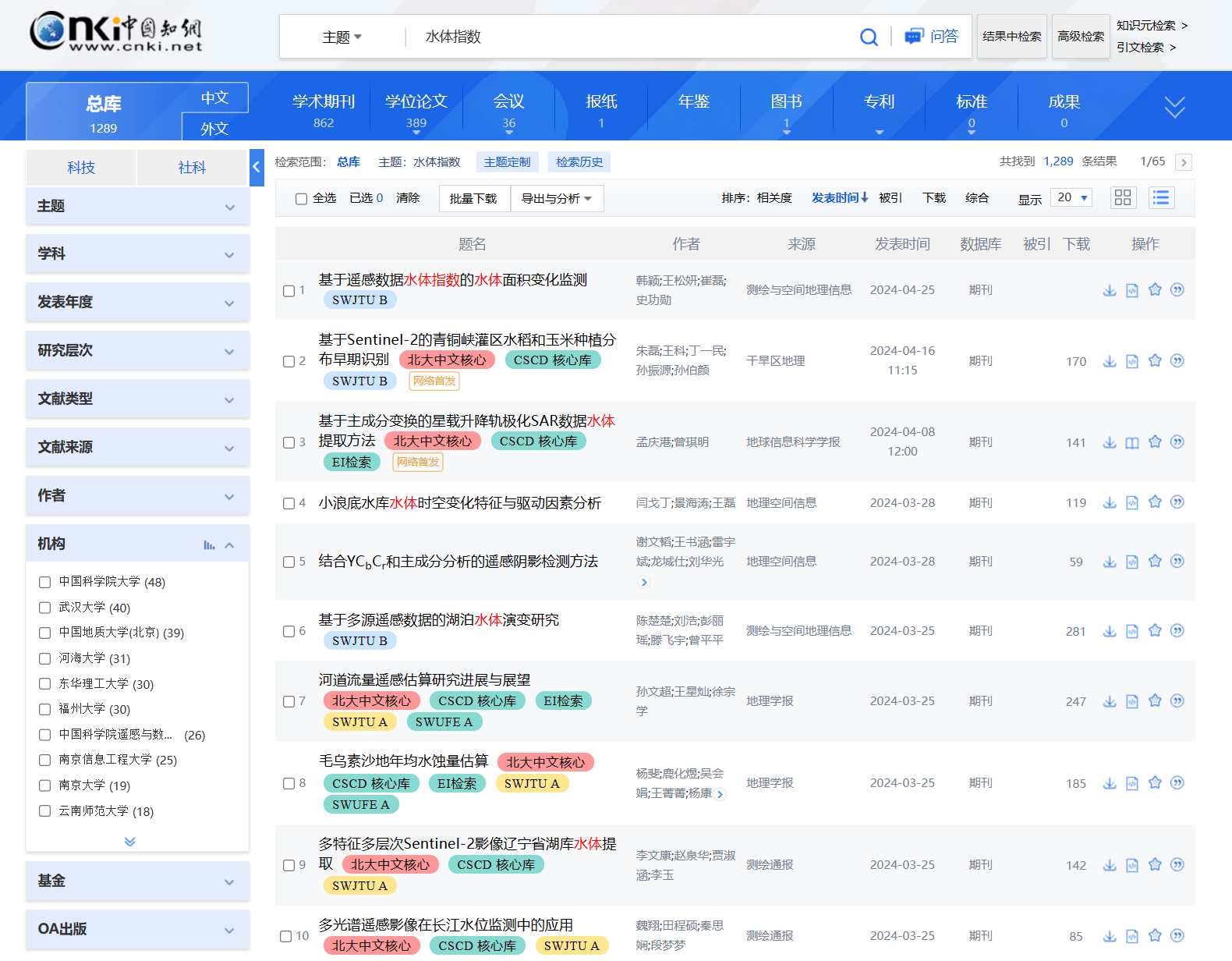Switch to list view layout icon
Viewport: 1232px width, 961px height.
1161,197
